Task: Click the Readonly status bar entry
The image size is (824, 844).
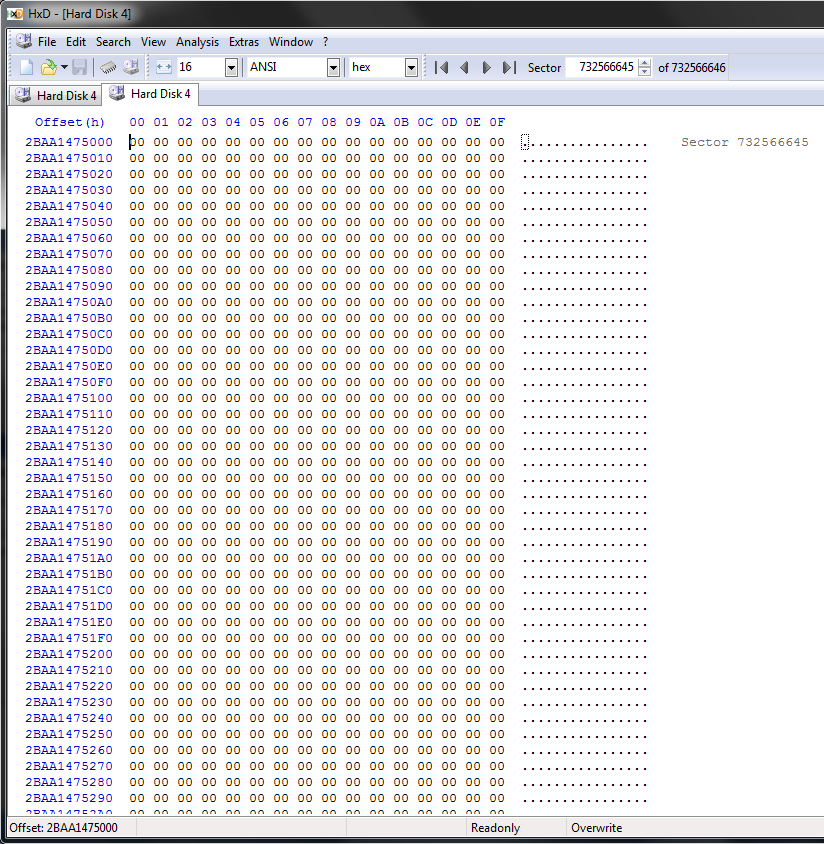Action: click(x=495, y=828)
